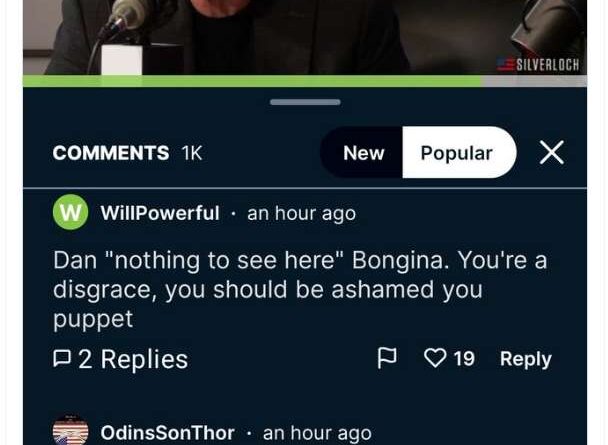608x445 pixels.
Task: Seek on the green video progress bar
Action: pos(252,81)
